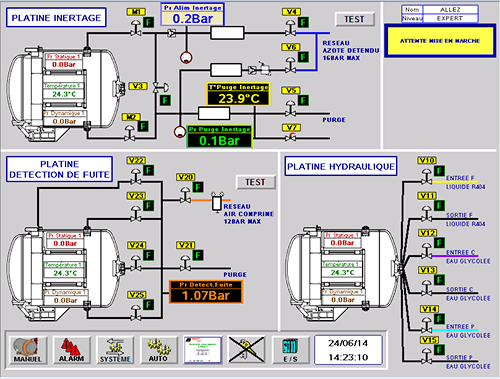Toggle the green F state of valve V4
The image size is (500, 379).
tap(303, 23)
